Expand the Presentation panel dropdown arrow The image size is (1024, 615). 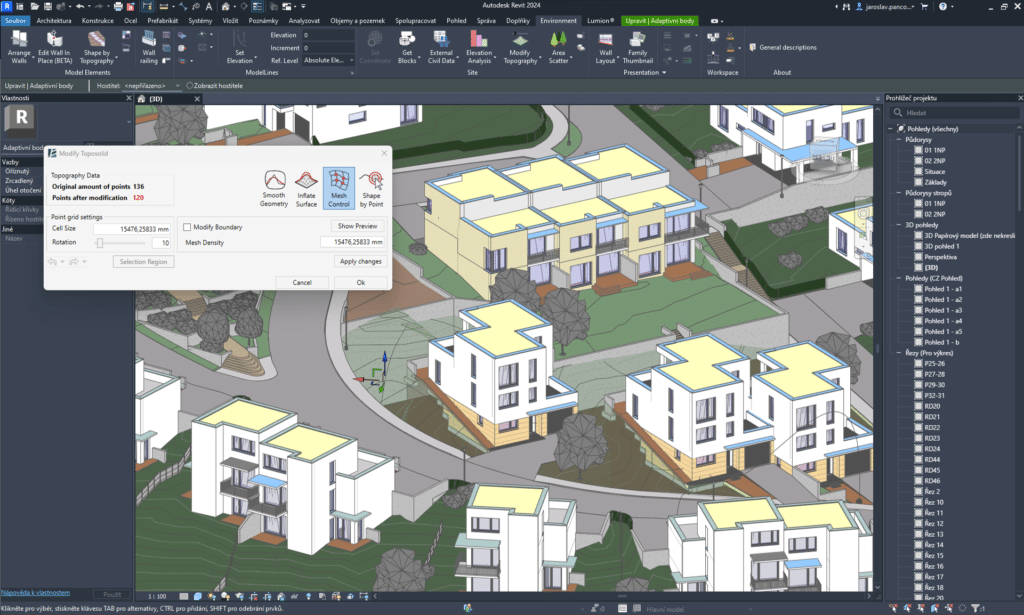pyautogui.click(x=664, y=72)
